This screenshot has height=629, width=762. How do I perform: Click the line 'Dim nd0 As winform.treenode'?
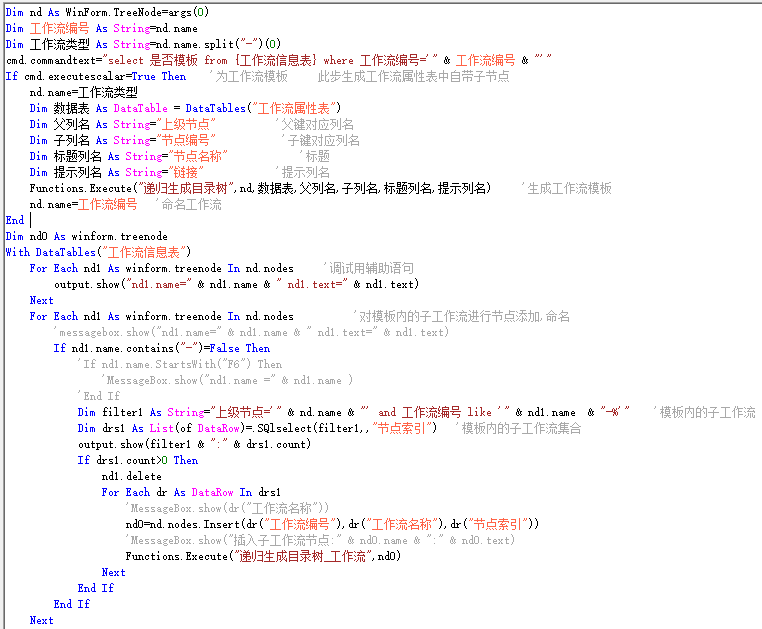(87, 236)
